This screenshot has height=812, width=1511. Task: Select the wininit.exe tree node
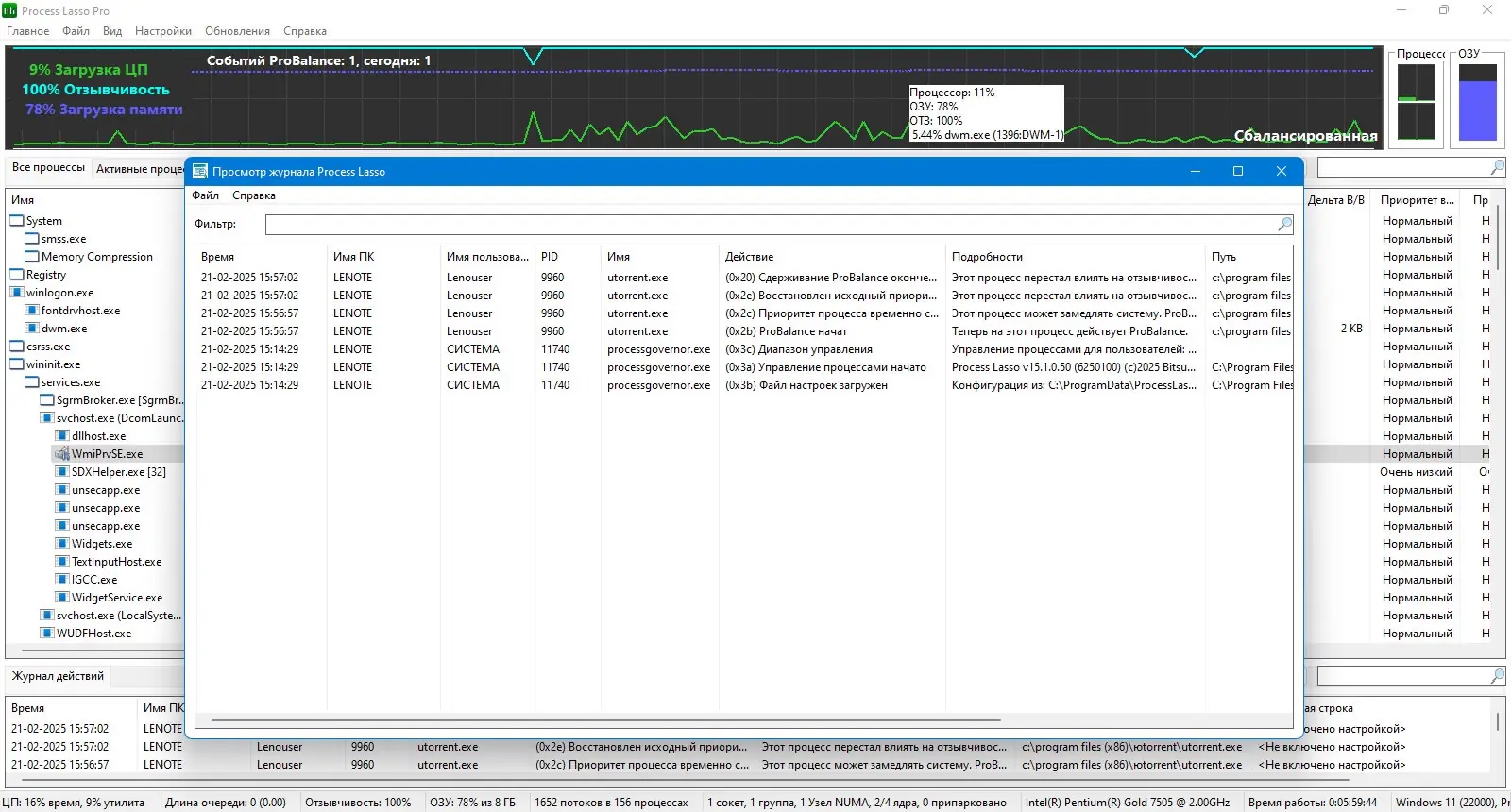coord(53,364)
